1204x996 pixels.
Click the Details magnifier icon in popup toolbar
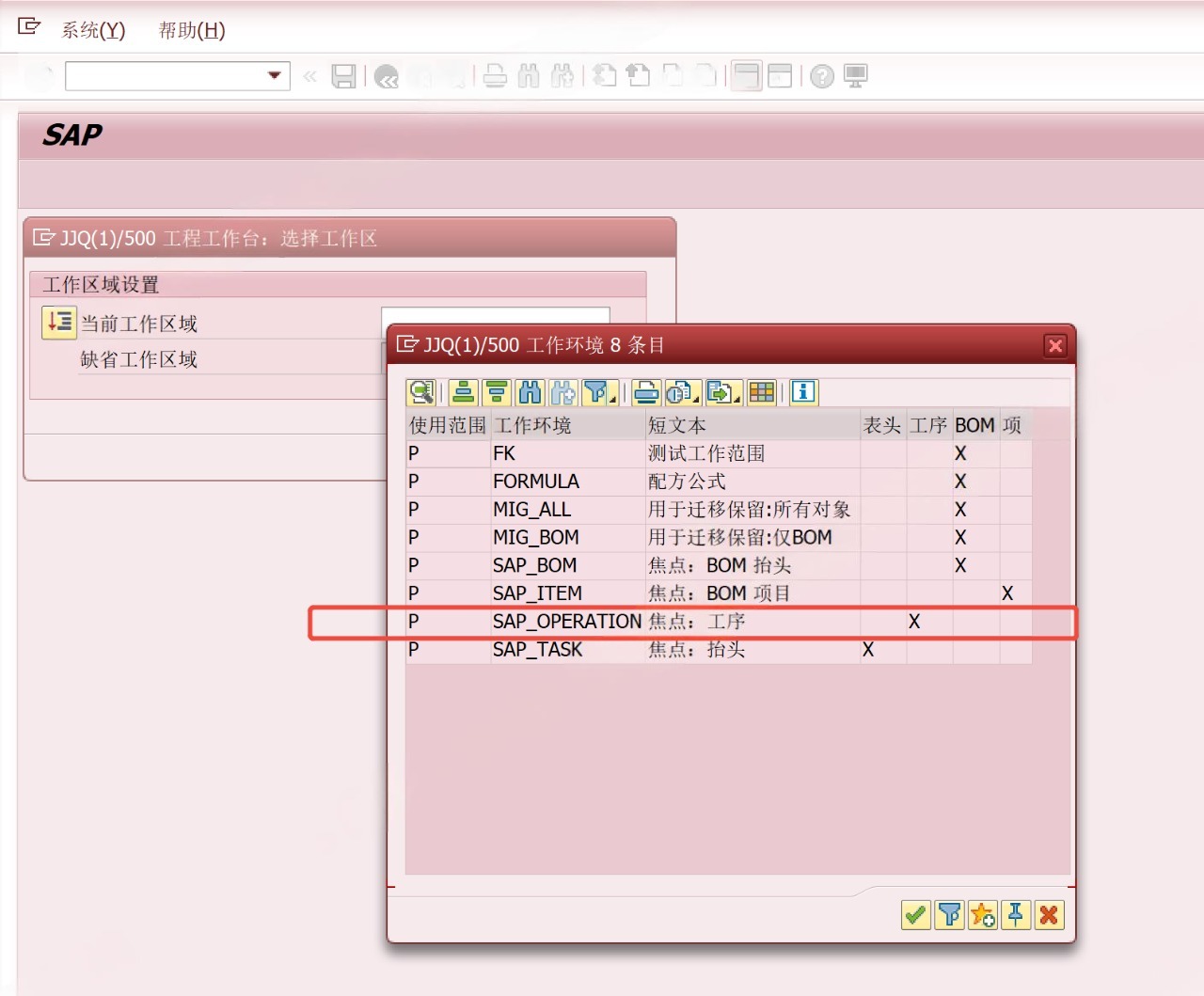coord(420,392)
